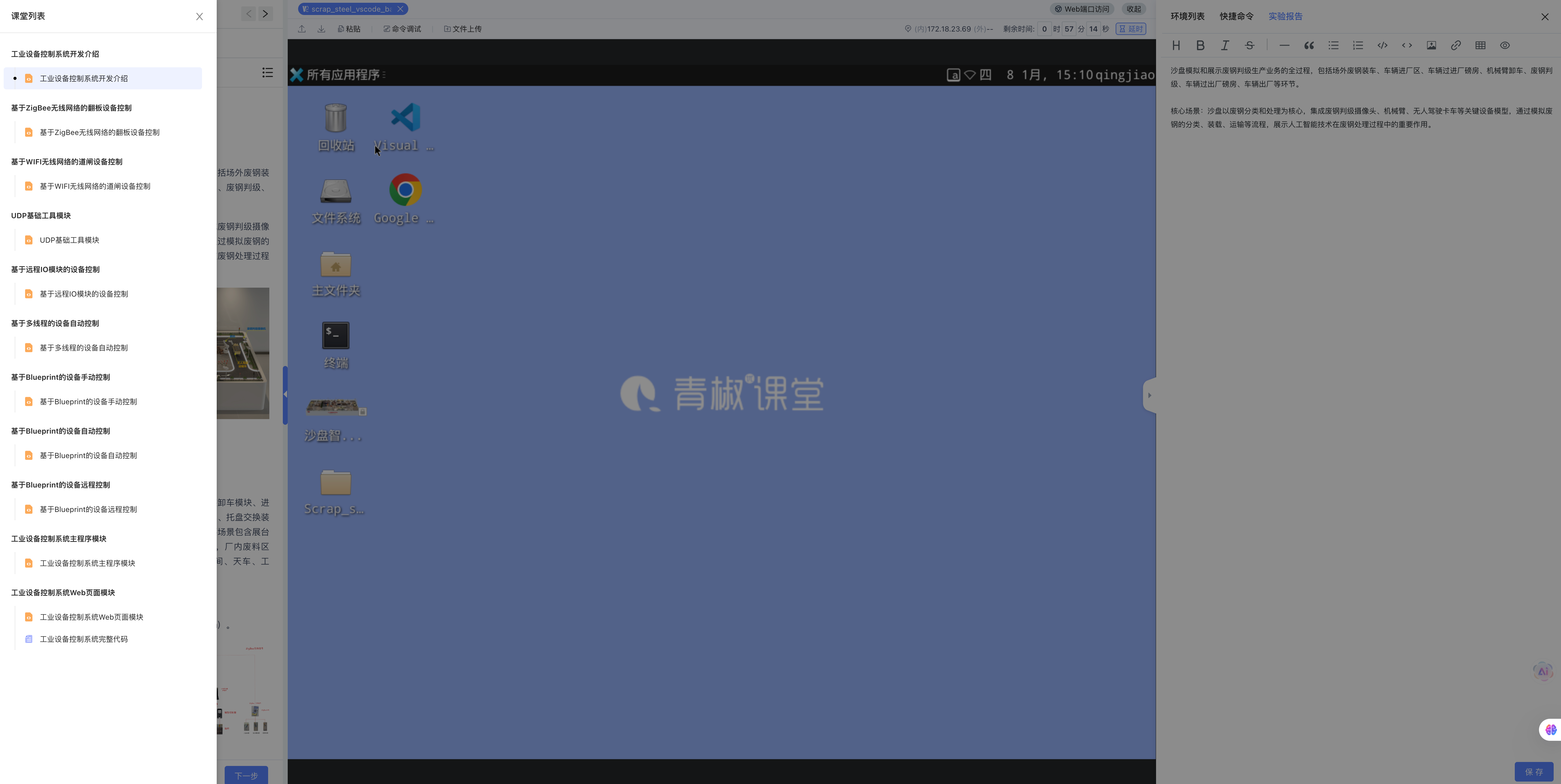This screenshot has width=1561, height=784.
Task: Insert a blockquote using the quote icon
Action: point(1309,45)
